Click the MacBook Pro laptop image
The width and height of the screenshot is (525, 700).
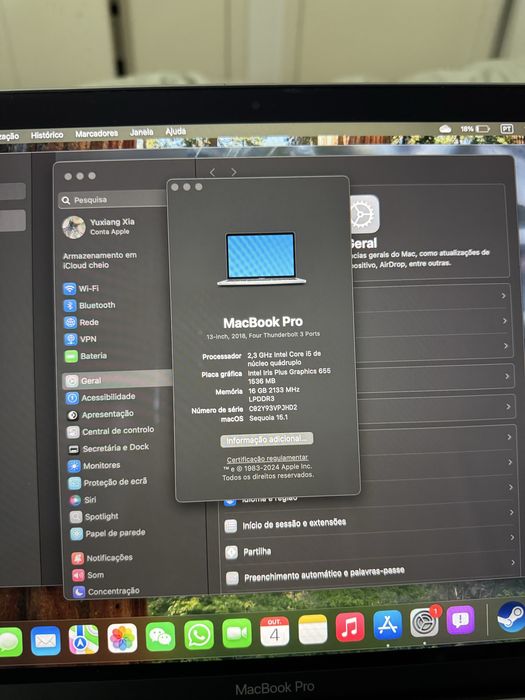pos(261,259)
